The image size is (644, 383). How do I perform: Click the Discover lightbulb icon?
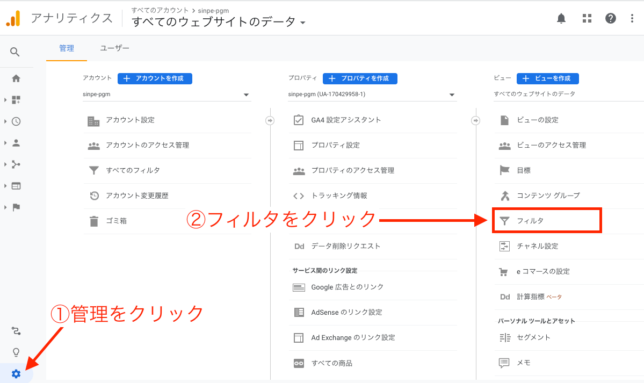point(16,352)
